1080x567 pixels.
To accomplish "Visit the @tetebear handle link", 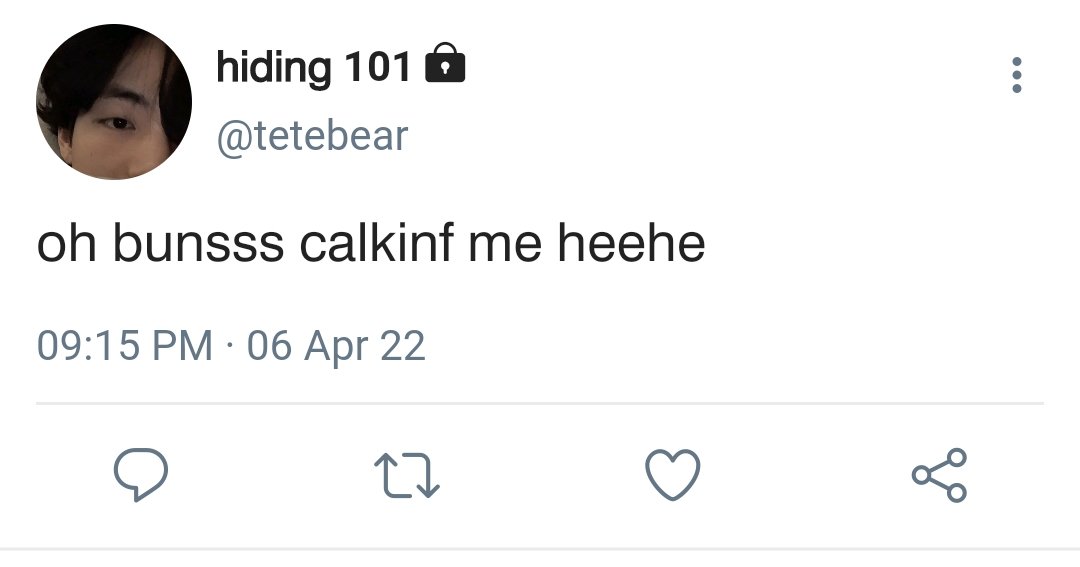I will 312,136.
